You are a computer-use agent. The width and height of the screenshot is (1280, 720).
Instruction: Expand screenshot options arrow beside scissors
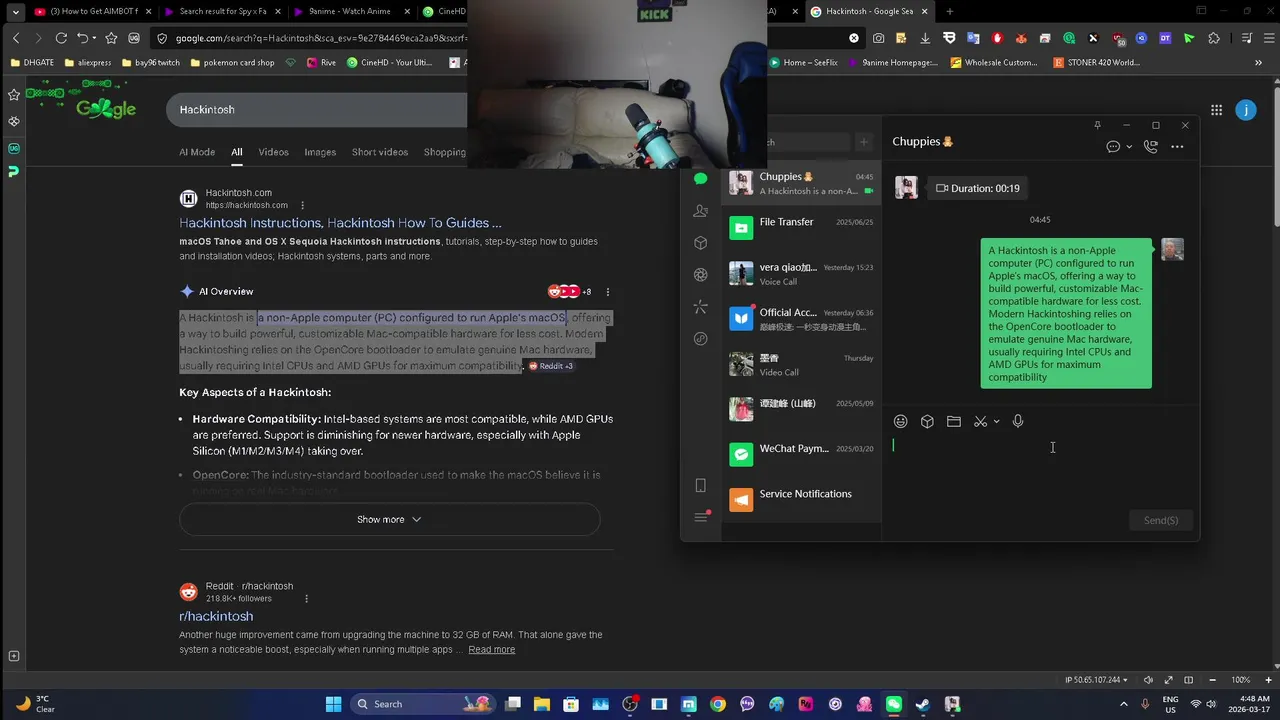point(996,422)
